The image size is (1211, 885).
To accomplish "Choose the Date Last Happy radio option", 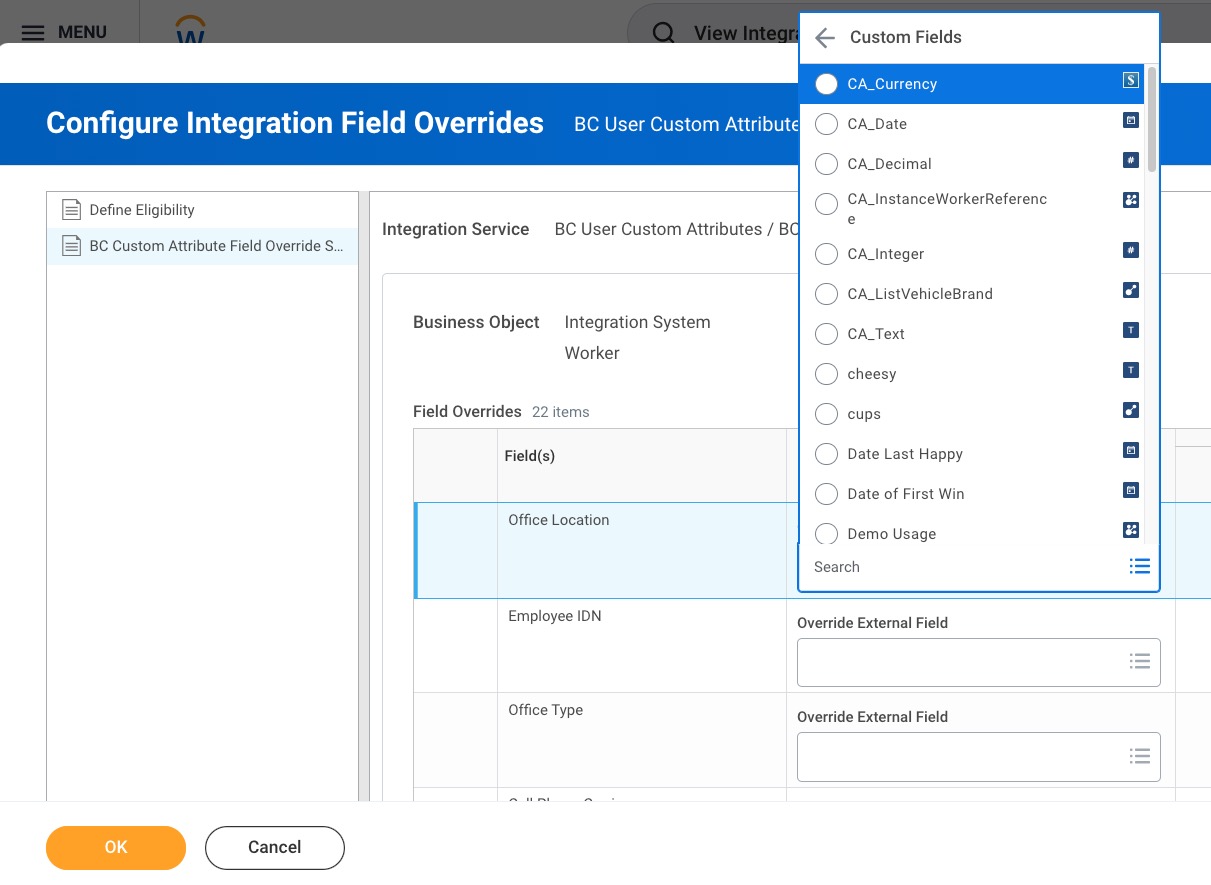I will coord(826,454).
